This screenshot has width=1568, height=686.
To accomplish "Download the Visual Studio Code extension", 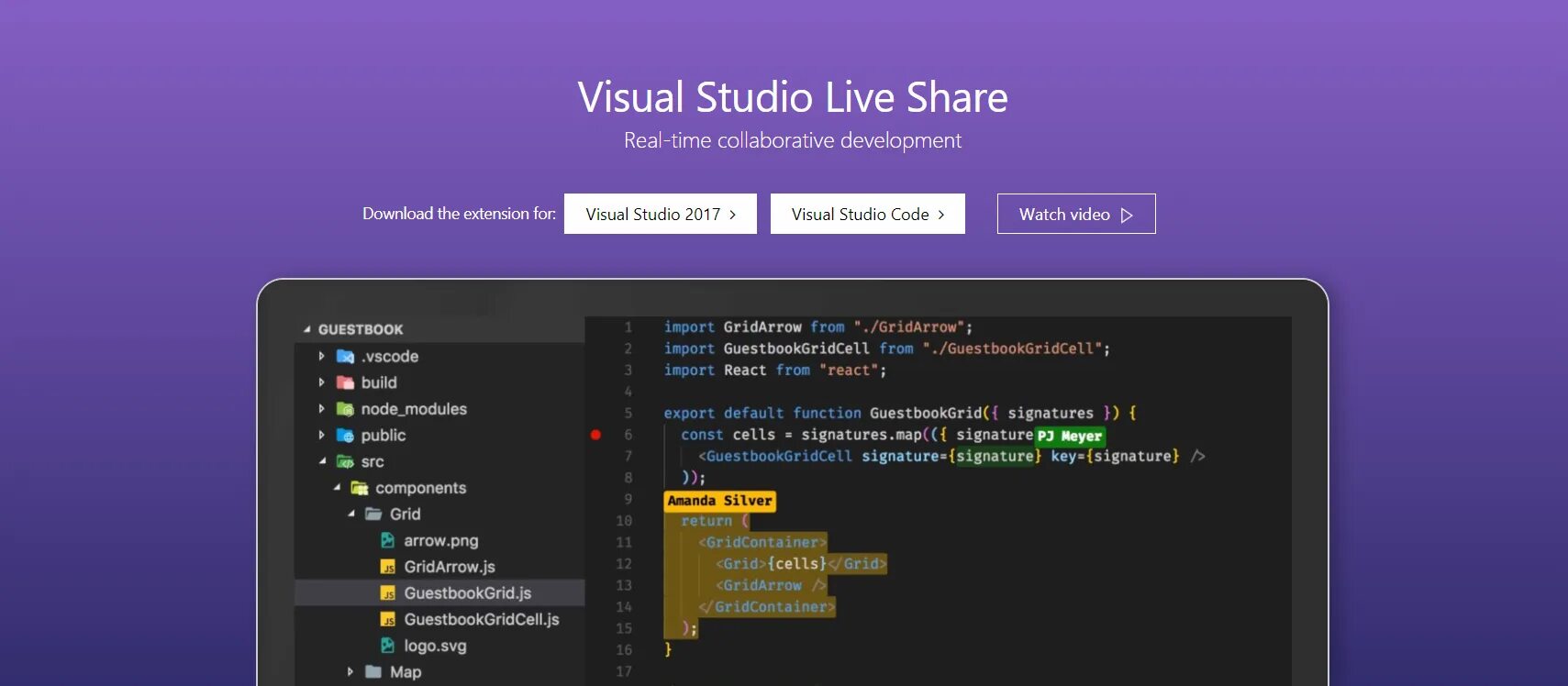I will coord(868,214).
